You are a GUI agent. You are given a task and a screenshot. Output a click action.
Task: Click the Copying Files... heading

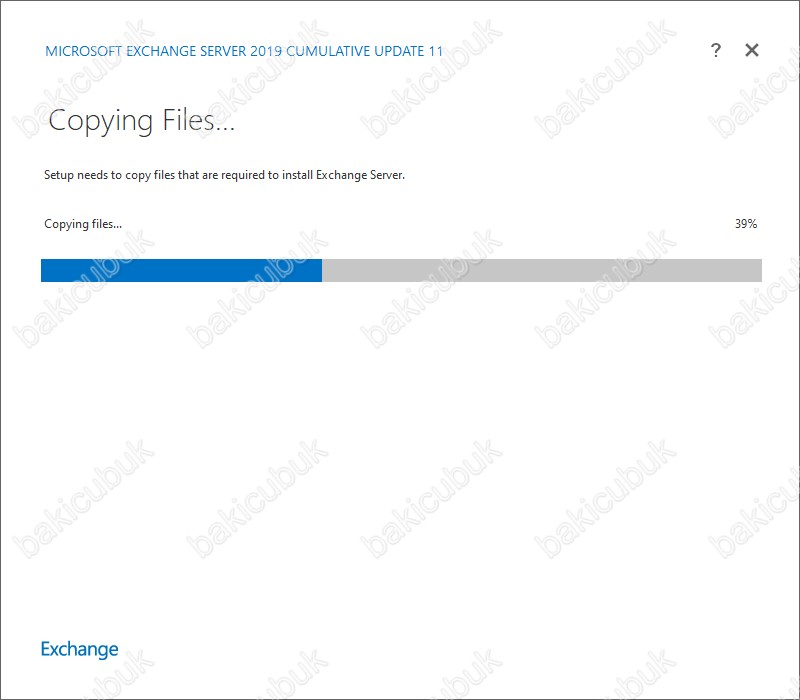(x=141, y=121)
